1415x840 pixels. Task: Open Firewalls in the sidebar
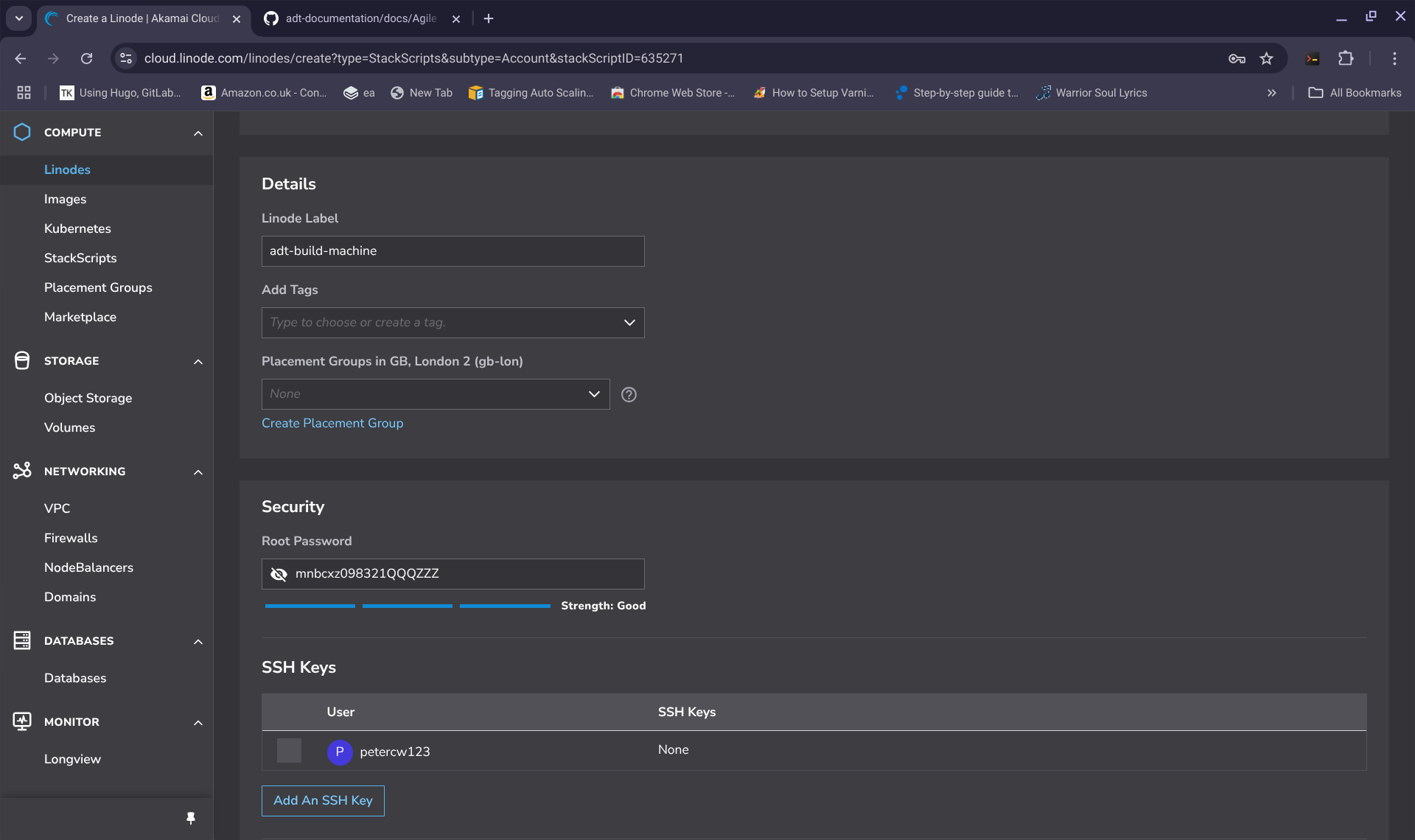(x=71, y=538)
